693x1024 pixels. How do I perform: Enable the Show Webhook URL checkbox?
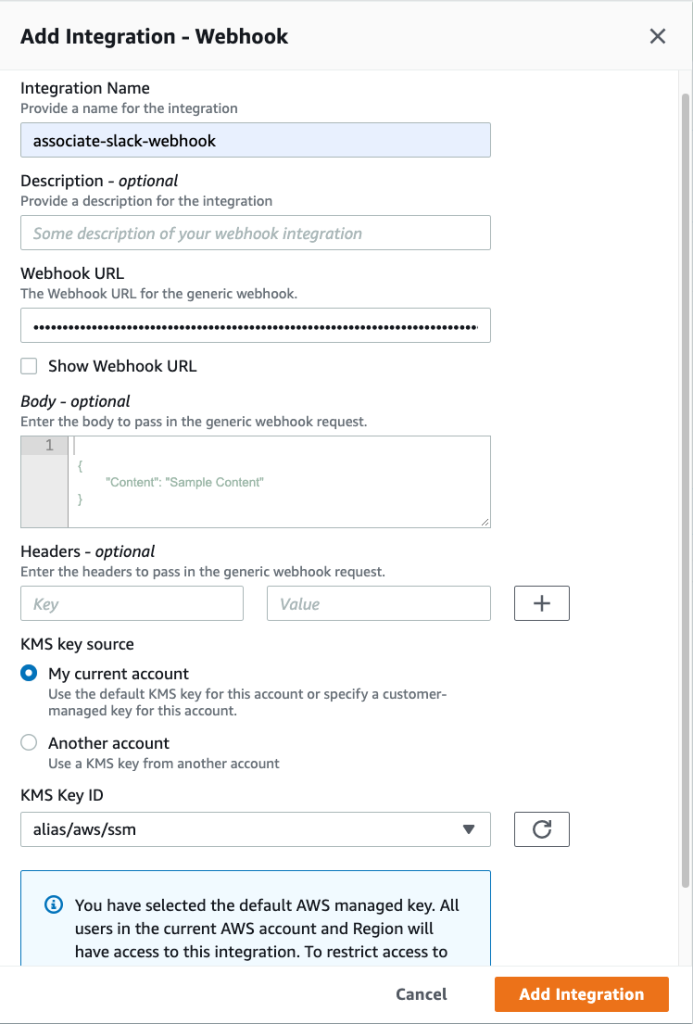coord(28,366)
